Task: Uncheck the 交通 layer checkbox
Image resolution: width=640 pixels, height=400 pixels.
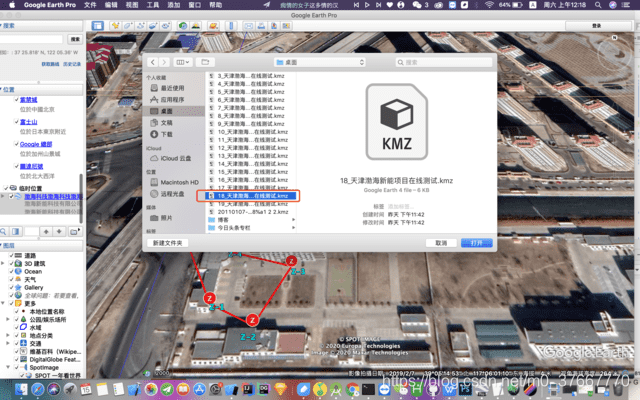Action: [17, 343]
